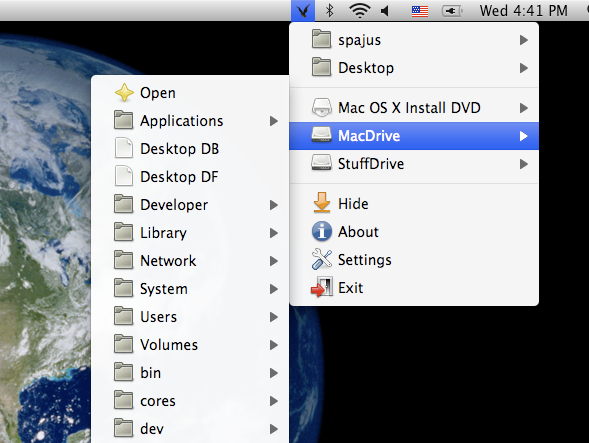Viewport: 589px width, 443px height.
Task: Expand the MacDrive submenu arrow
Action: (x=524, y=136)
